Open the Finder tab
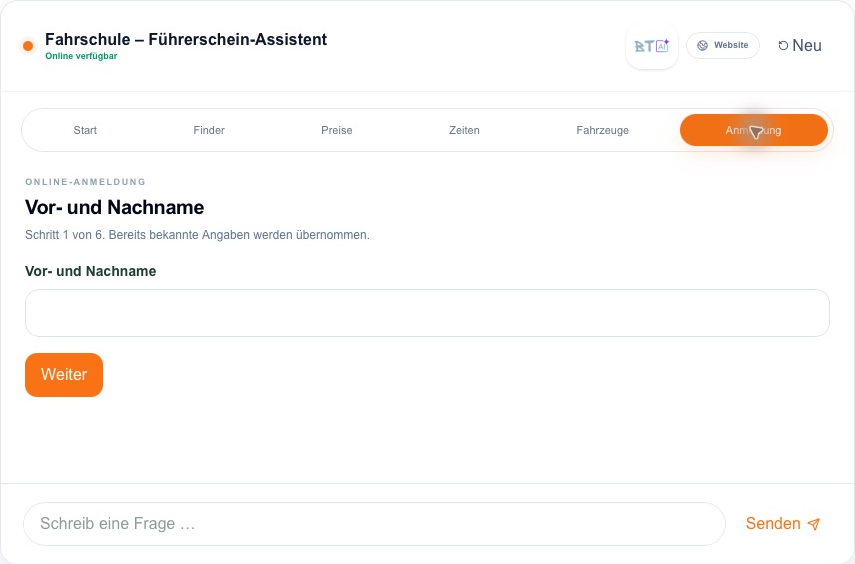This screenshot has height=564, width=855. point(209,130)
